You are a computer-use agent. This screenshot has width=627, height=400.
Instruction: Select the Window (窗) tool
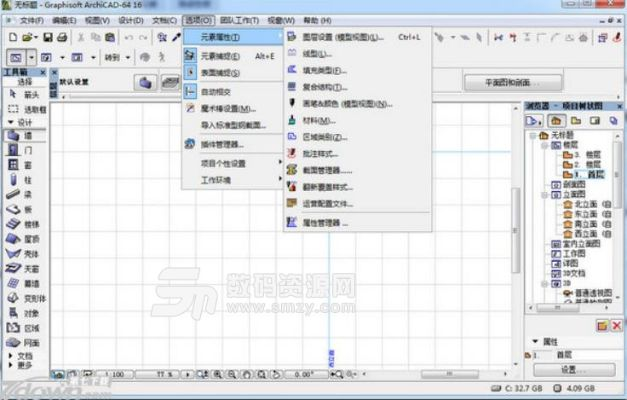click(24, 165)
